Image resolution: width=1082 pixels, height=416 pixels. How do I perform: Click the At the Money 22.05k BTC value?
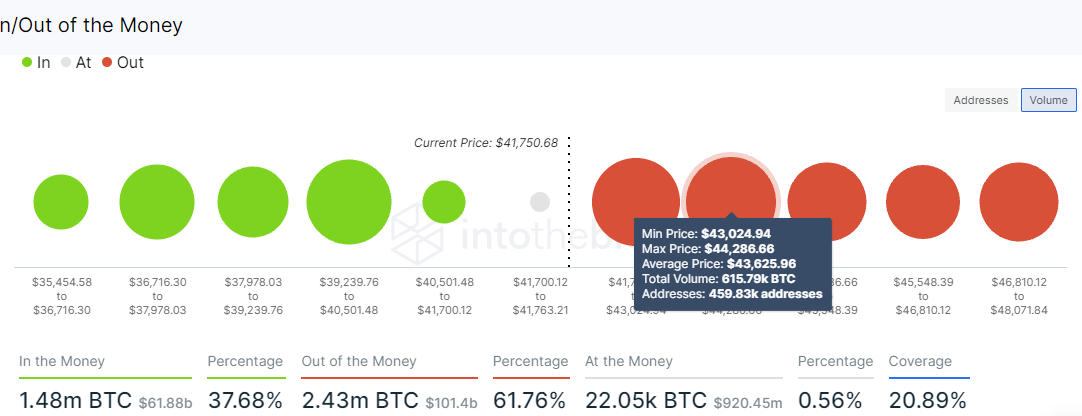click(646, 400)
